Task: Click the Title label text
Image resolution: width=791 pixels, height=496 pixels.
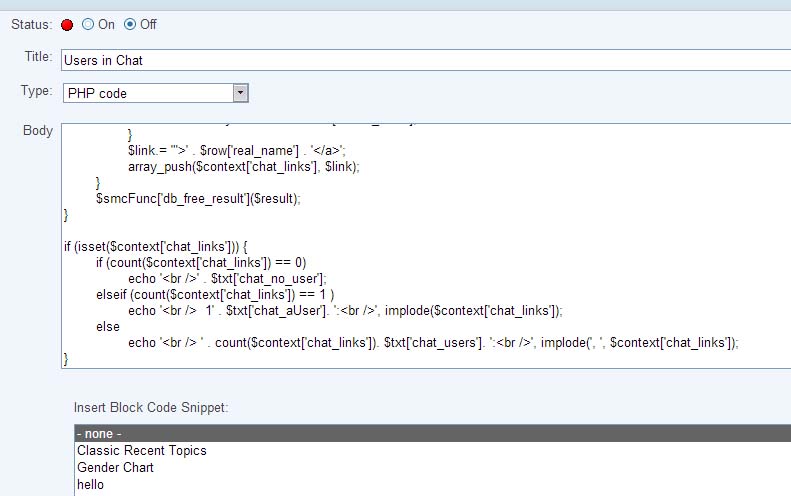Action: (x=38, y=57)
